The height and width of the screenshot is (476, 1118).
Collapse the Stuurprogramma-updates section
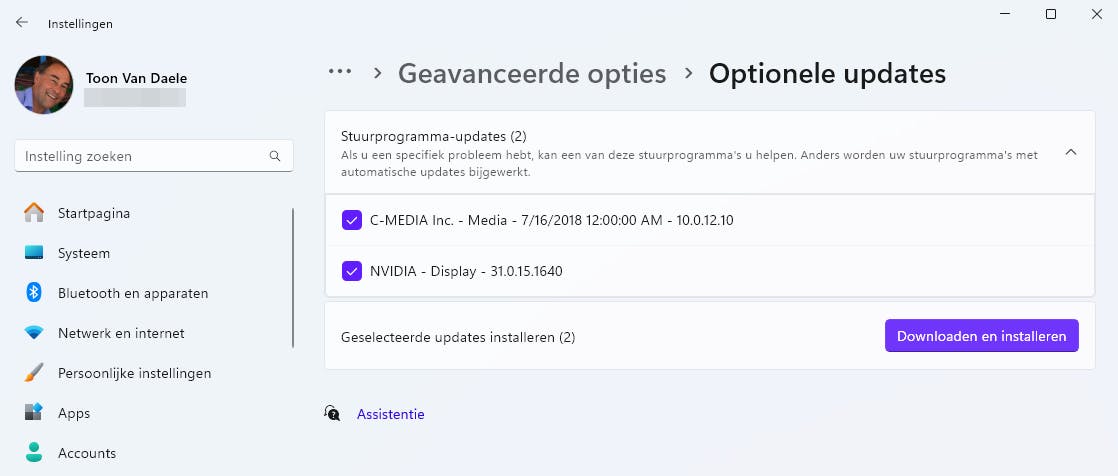1070,153
